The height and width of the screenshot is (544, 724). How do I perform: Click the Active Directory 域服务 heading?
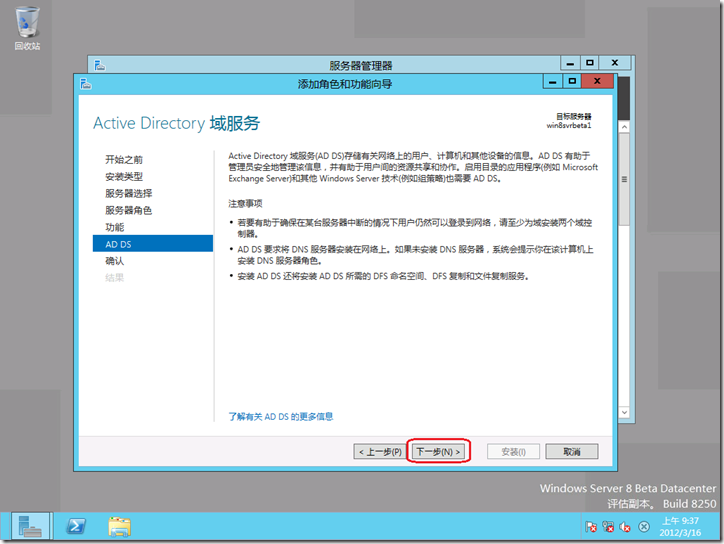point(176,123)
